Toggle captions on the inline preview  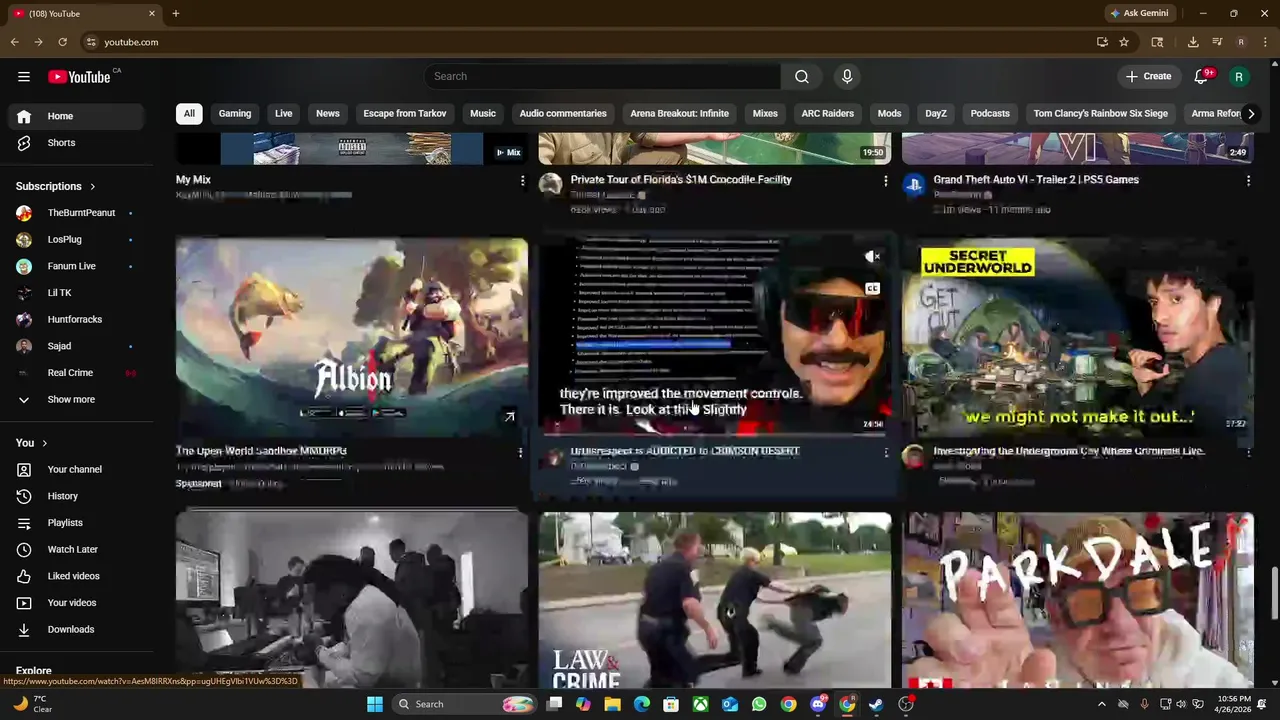point(873,289)
